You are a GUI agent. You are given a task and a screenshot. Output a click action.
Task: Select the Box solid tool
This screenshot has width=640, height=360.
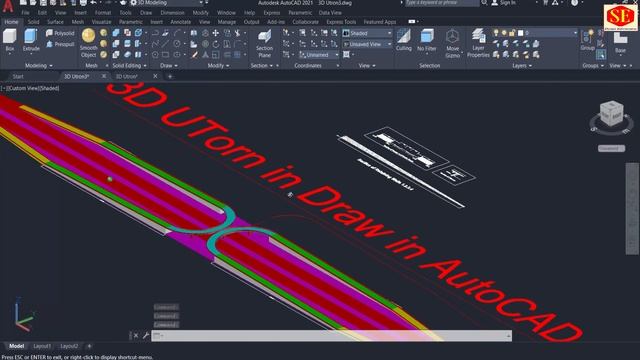[9, 40]
